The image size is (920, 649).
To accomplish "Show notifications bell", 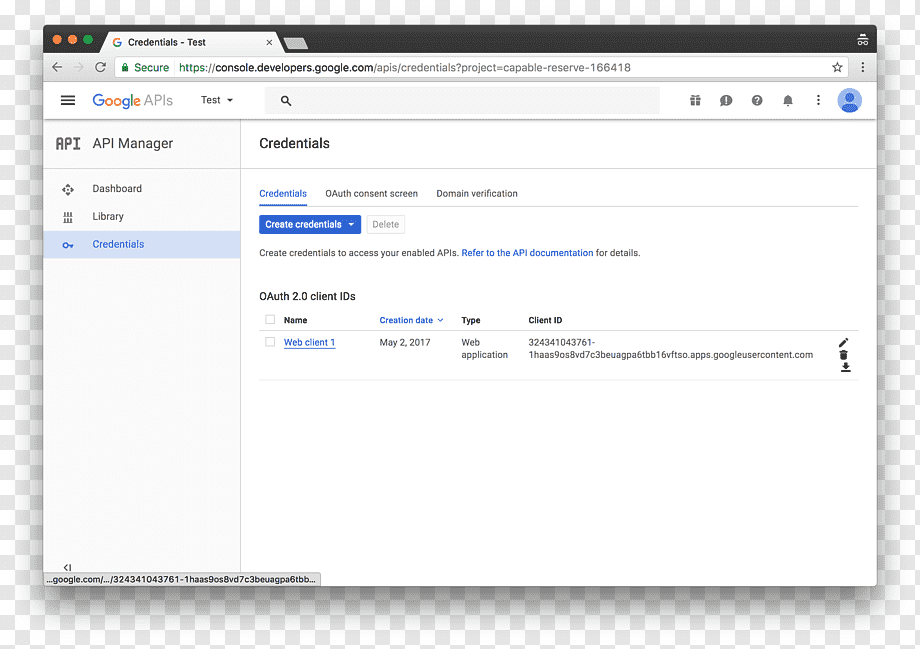I will (x=788, y=100).
